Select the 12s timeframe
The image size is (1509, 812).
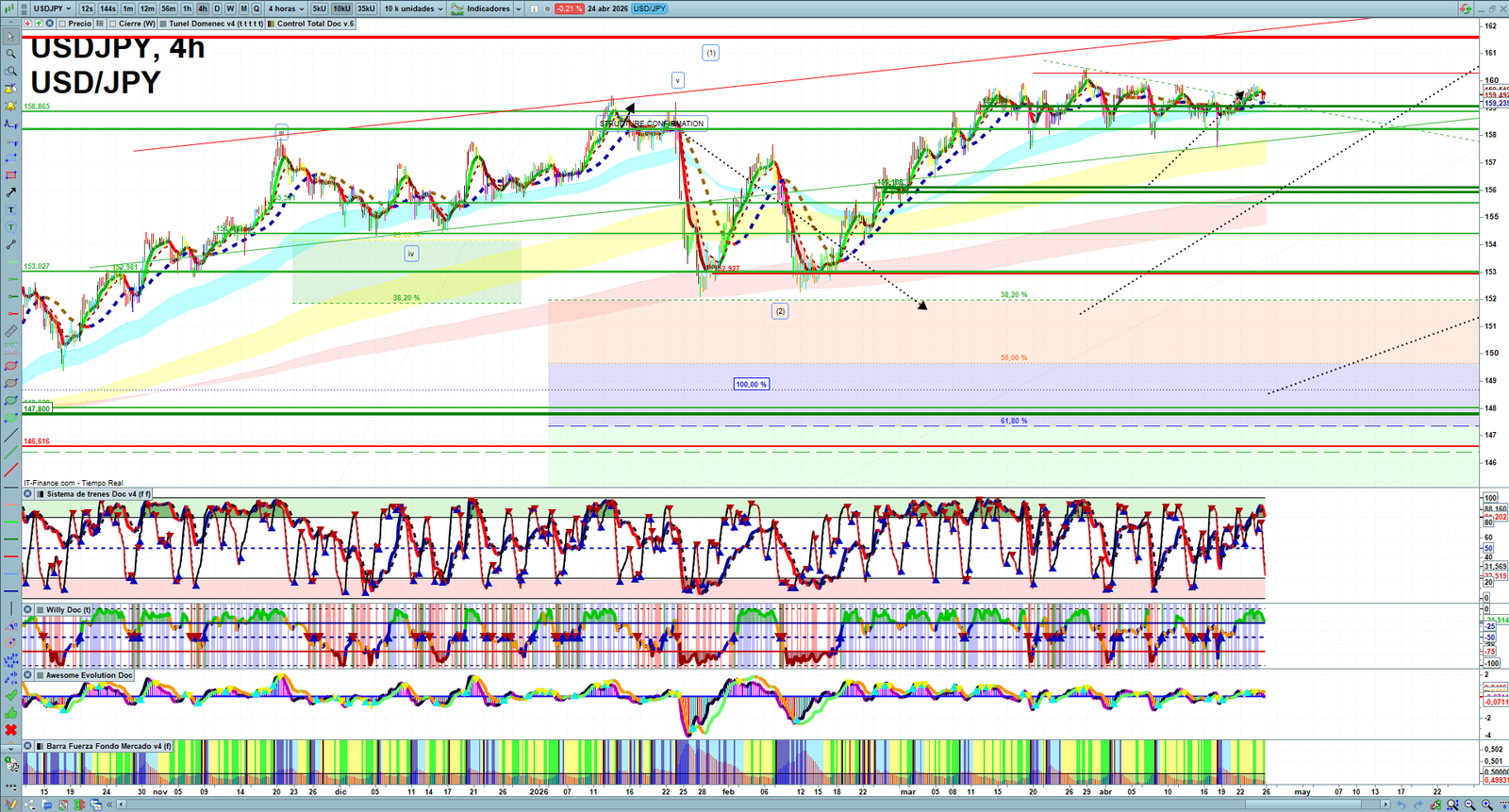point(87,8)
